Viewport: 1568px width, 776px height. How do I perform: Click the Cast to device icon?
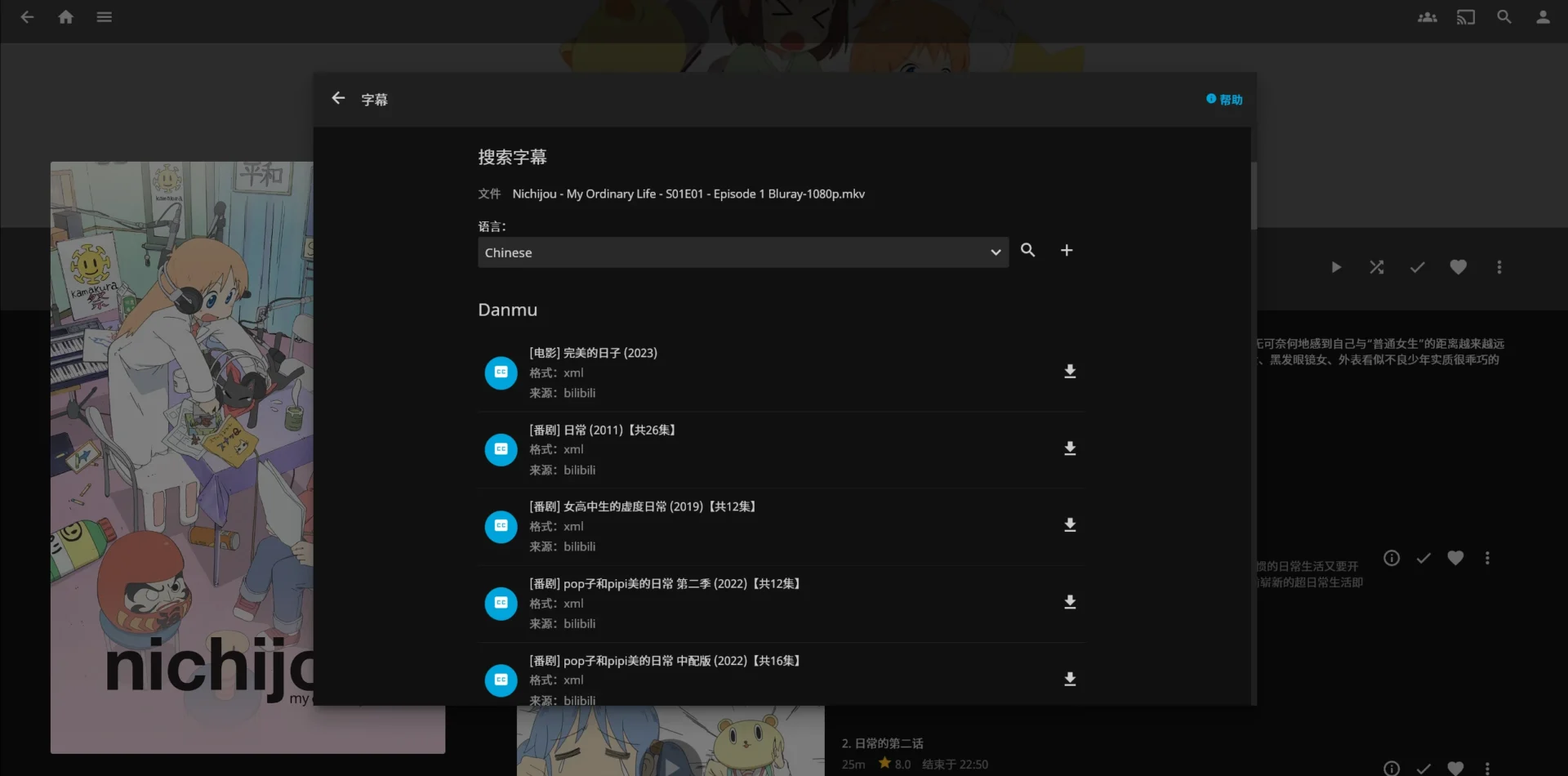pyautogui.click(x=1465, y=17)
